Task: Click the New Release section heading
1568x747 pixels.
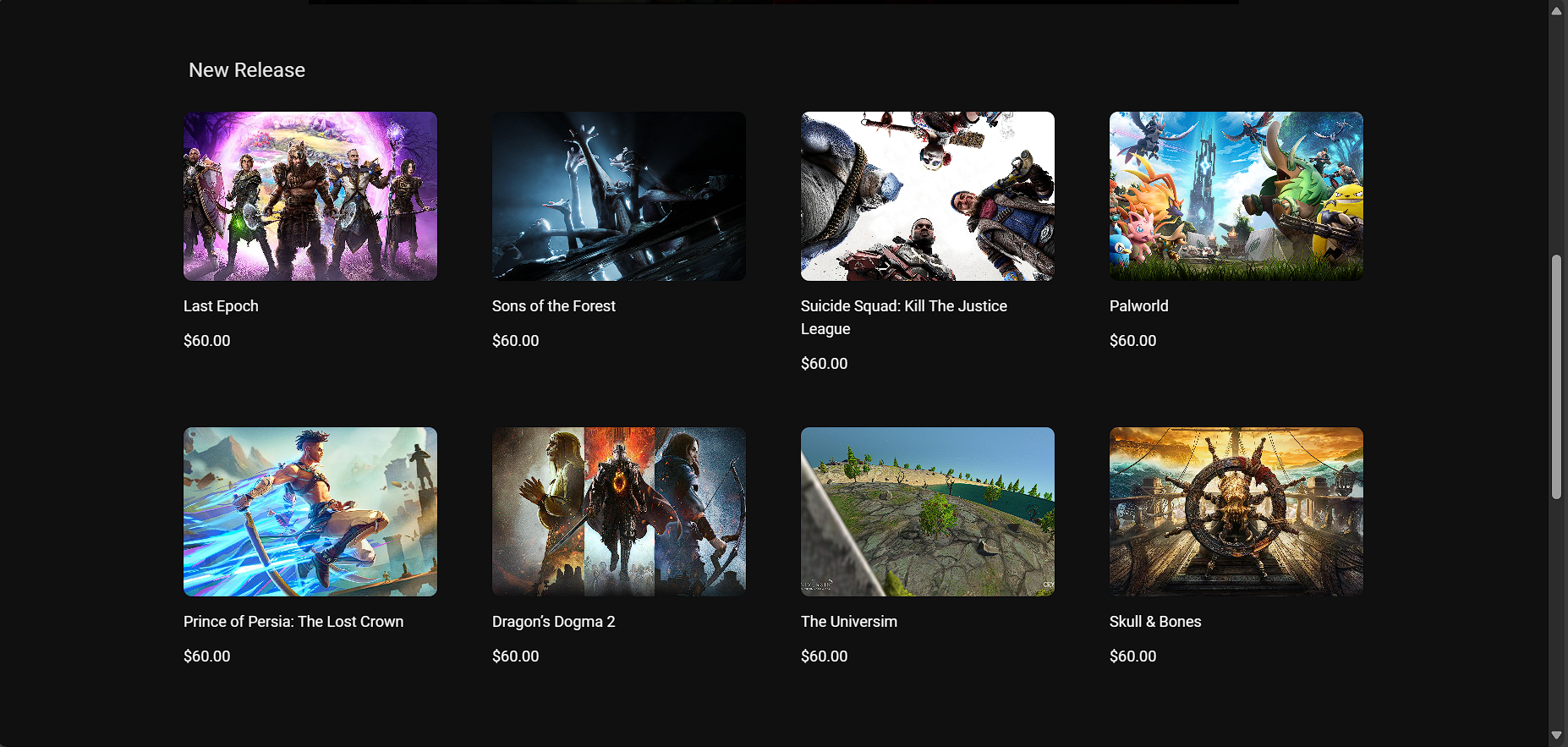Action: [x=247, y=70]
